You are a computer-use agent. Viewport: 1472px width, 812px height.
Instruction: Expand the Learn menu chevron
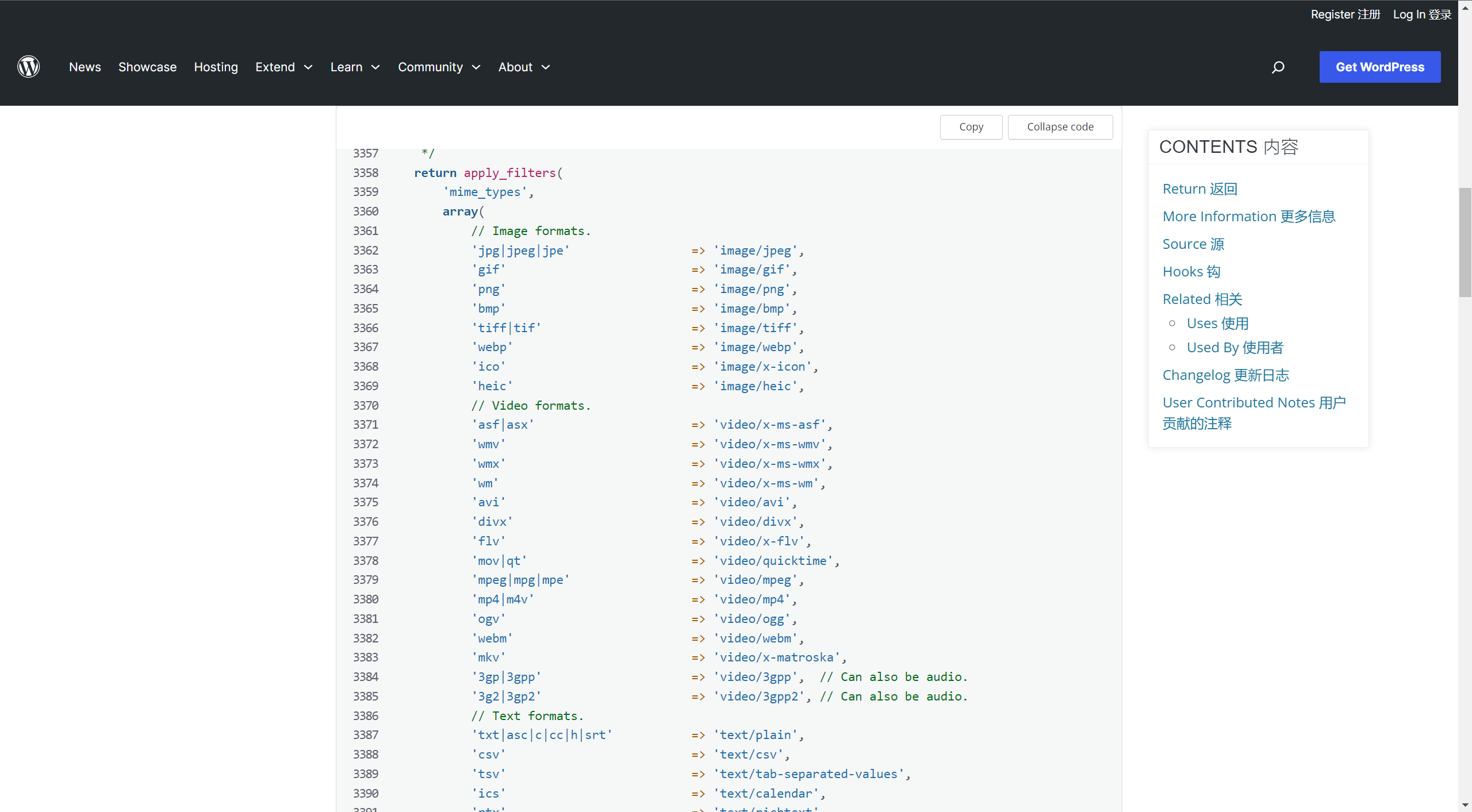pyautogui.click(x=375, y=67)
